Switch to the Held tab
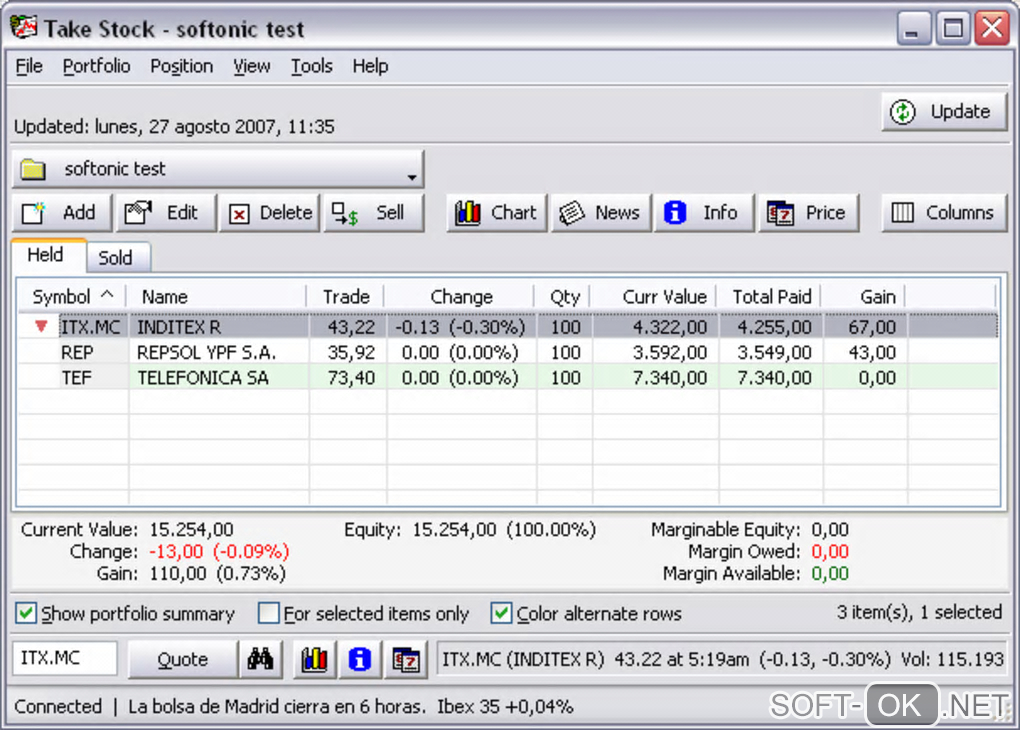 [48, 255]
